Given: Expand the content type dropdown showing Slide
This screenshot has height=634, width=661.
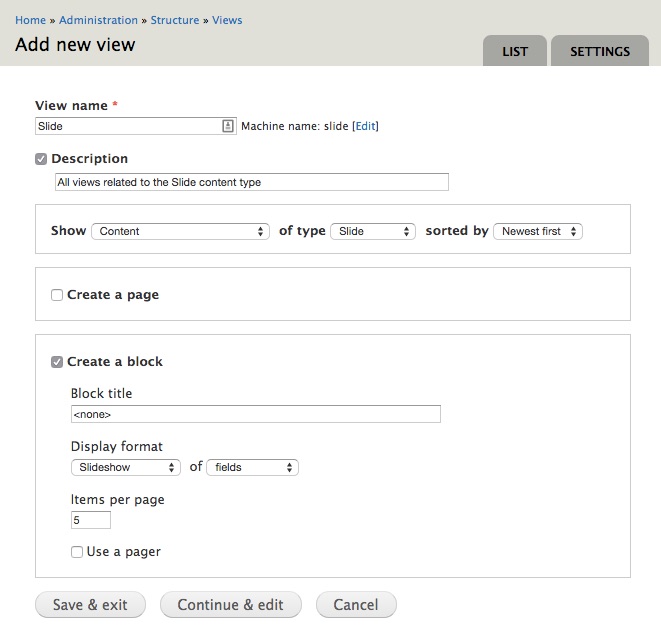Looking at the screenshot, I should click(x=372, y=231).
